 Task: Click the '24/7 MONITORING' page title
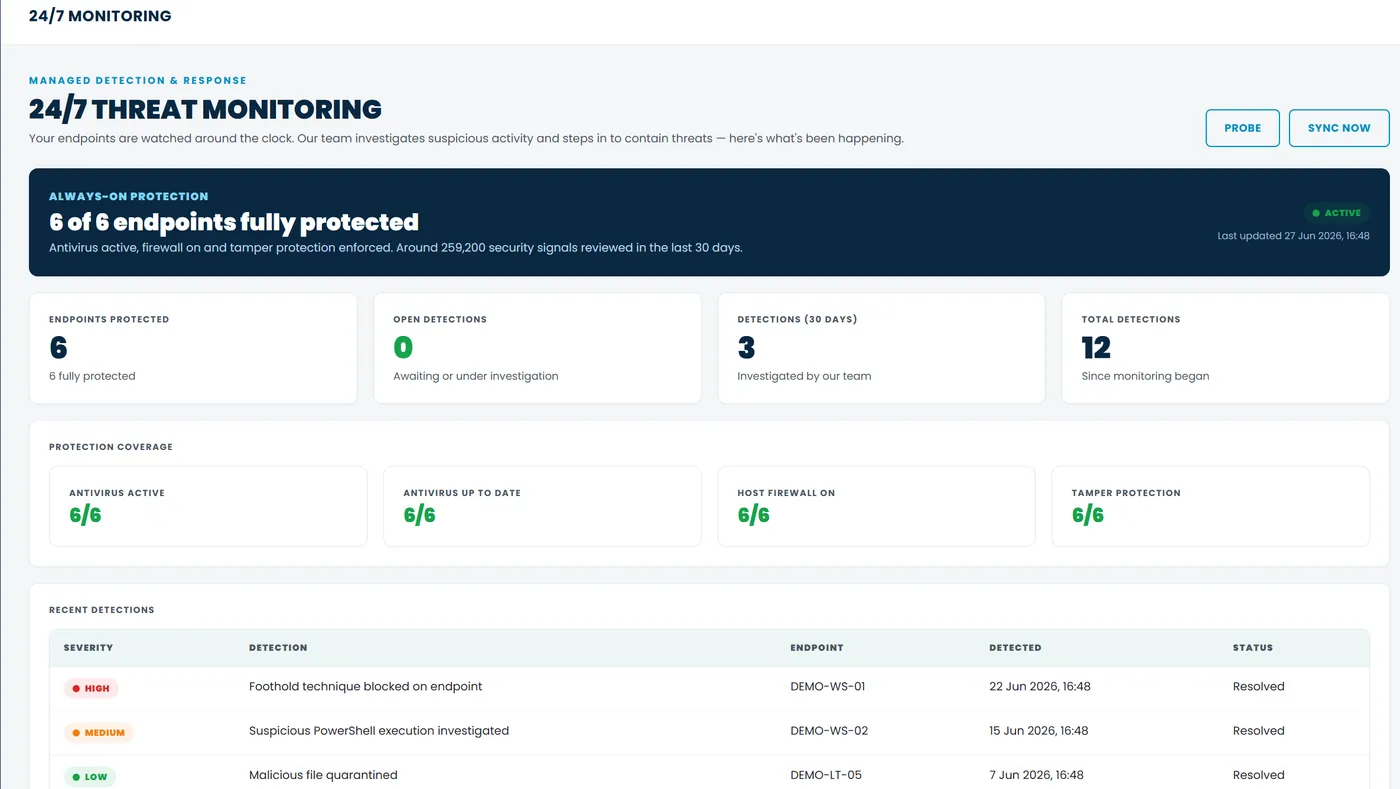(x=100, y=16)
